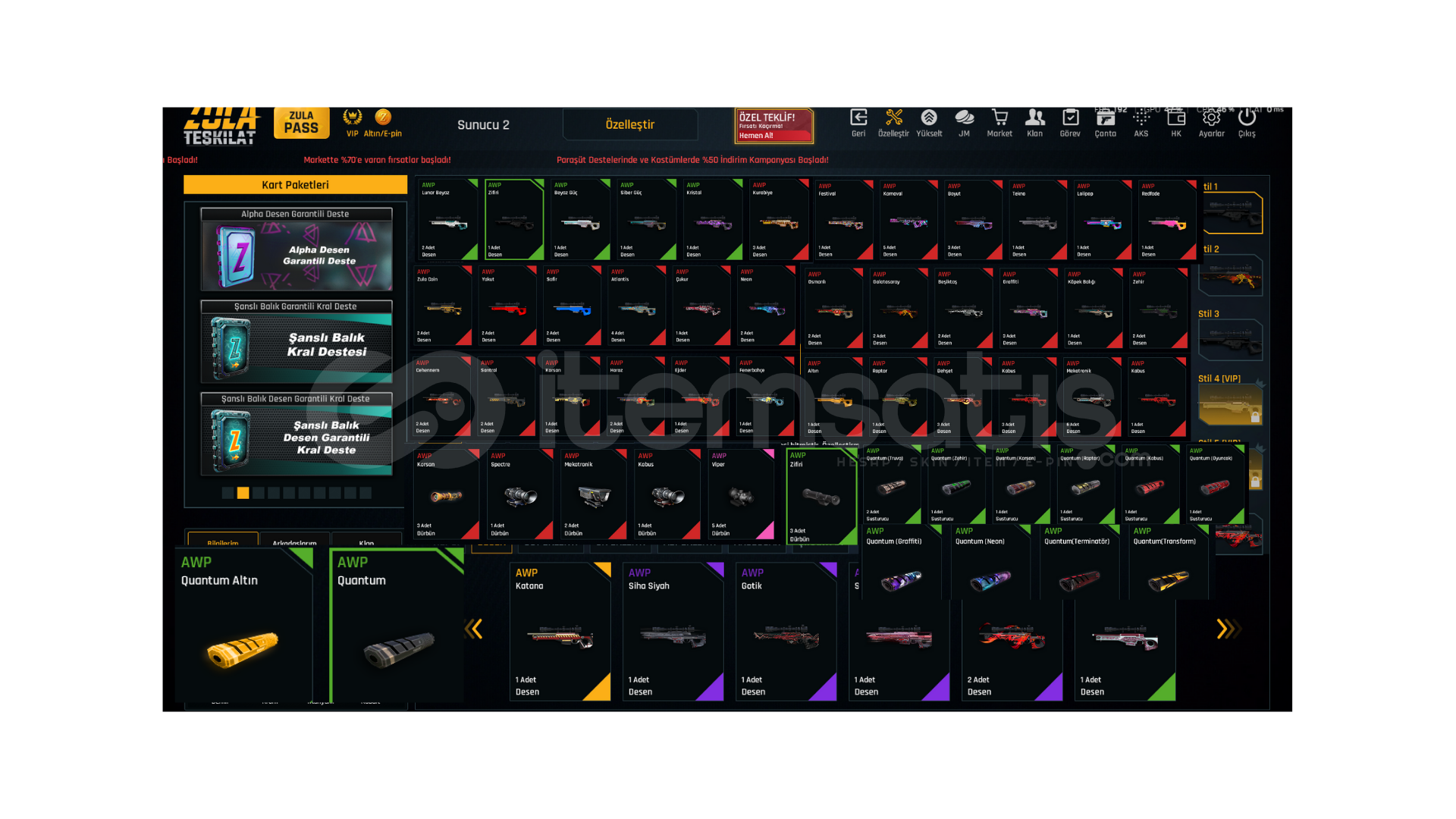Open the Çanta inventory icon

(x=1105, y=123)
